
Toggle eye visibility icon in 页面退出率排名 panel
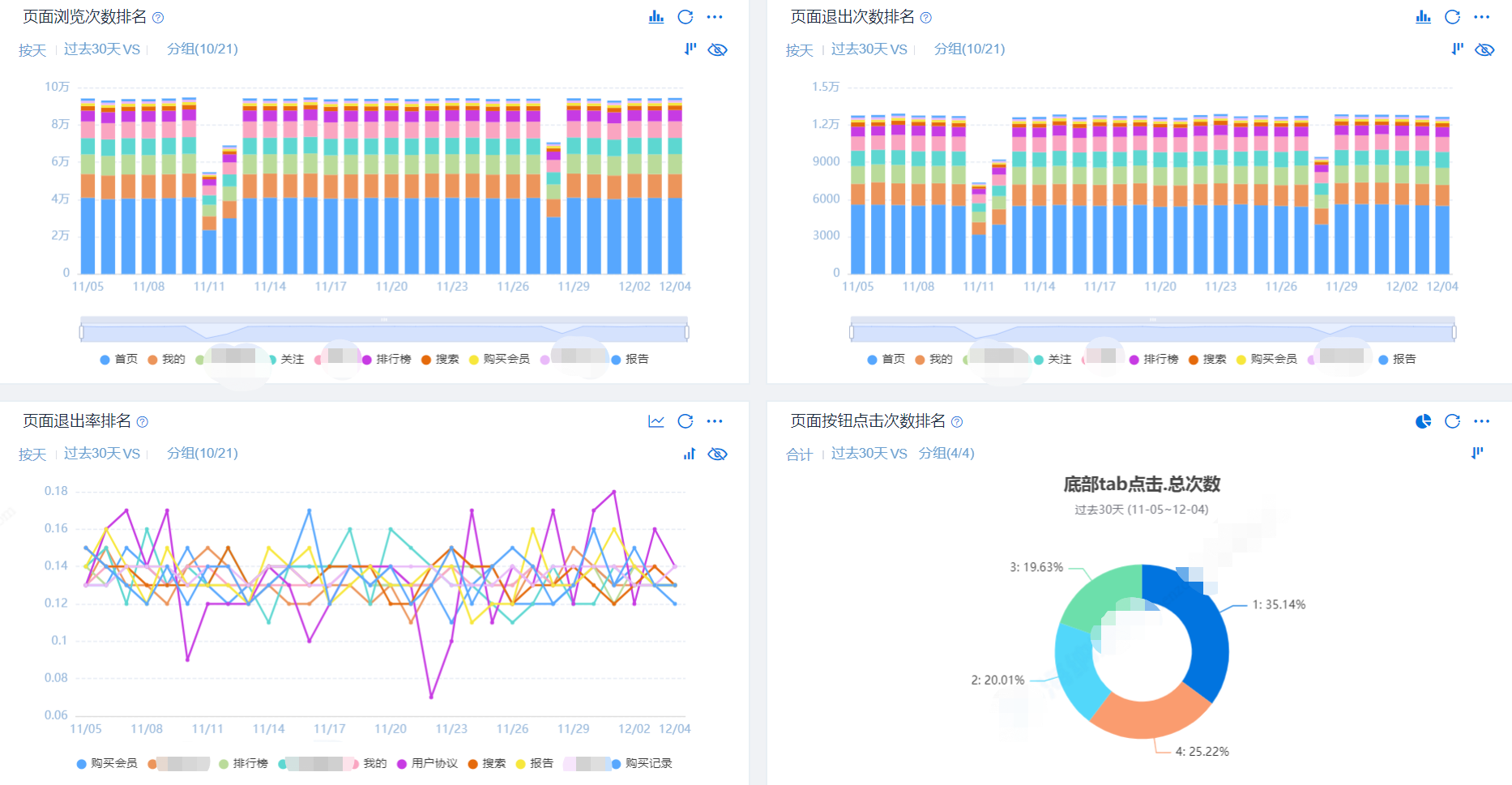pos(717,454)
